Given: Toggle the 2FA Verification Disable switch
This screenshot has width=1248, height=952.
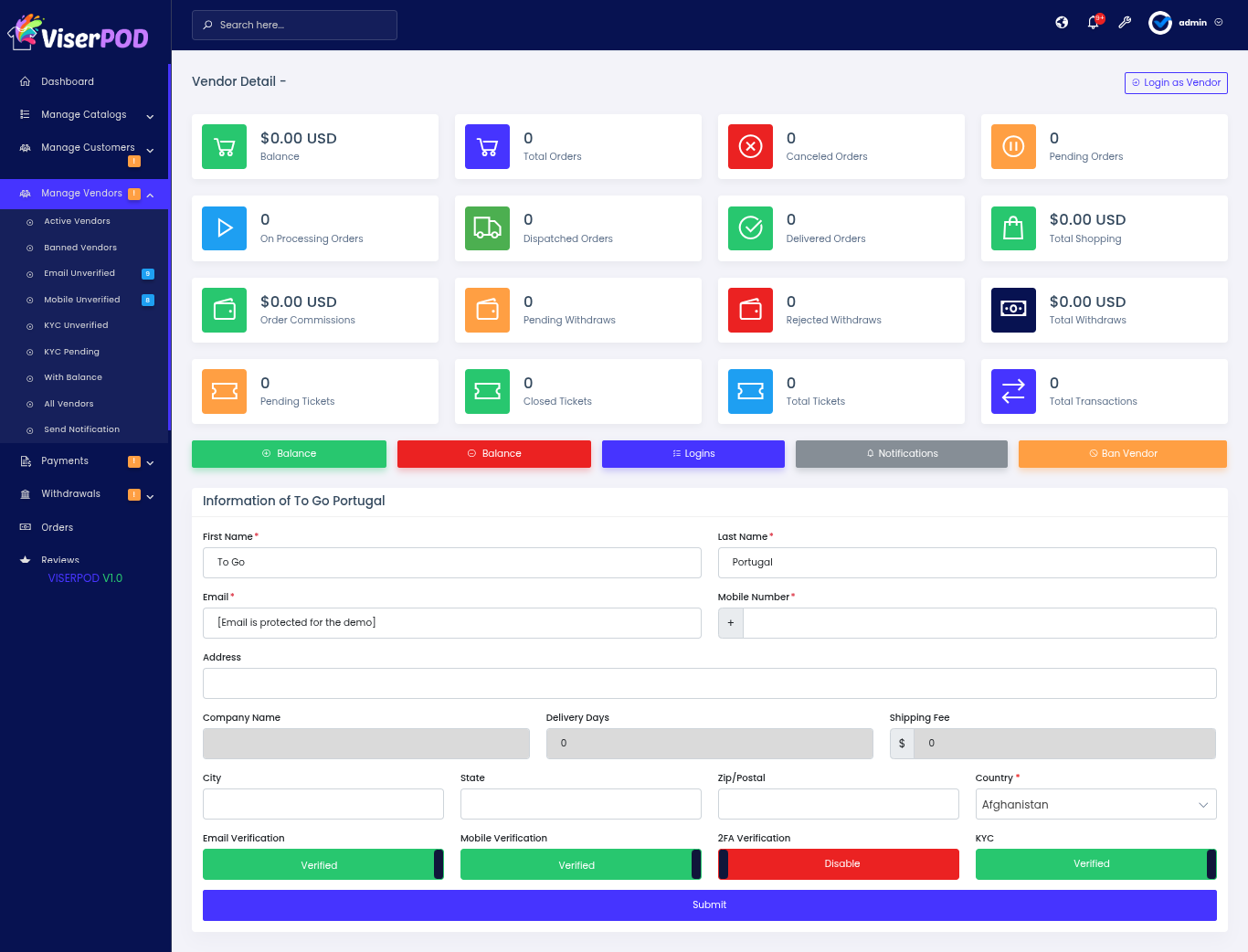Looking at the screenshot, I should [838, 864].
